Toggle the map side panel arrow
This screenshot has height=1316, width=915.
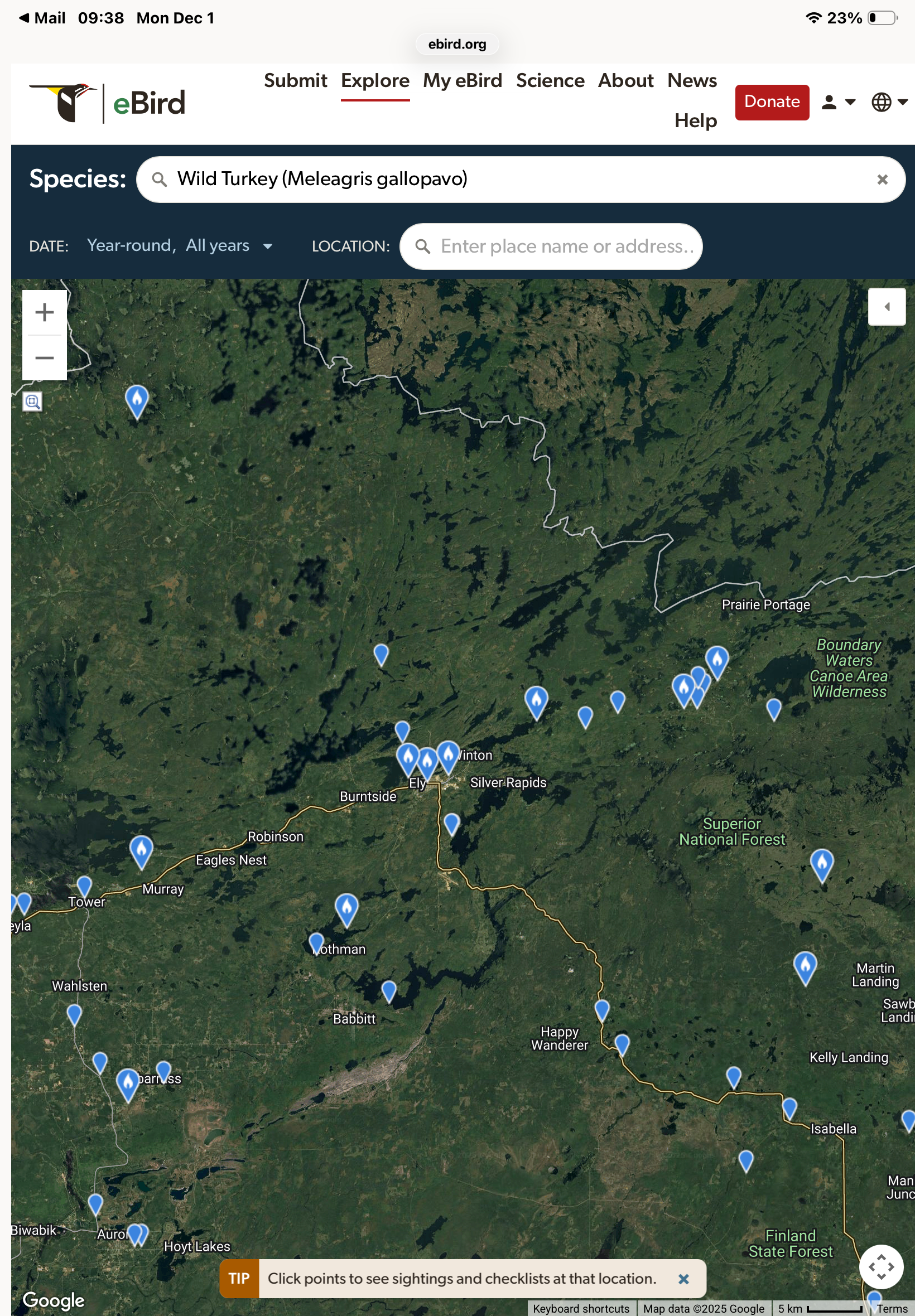[x=887, y=307]
